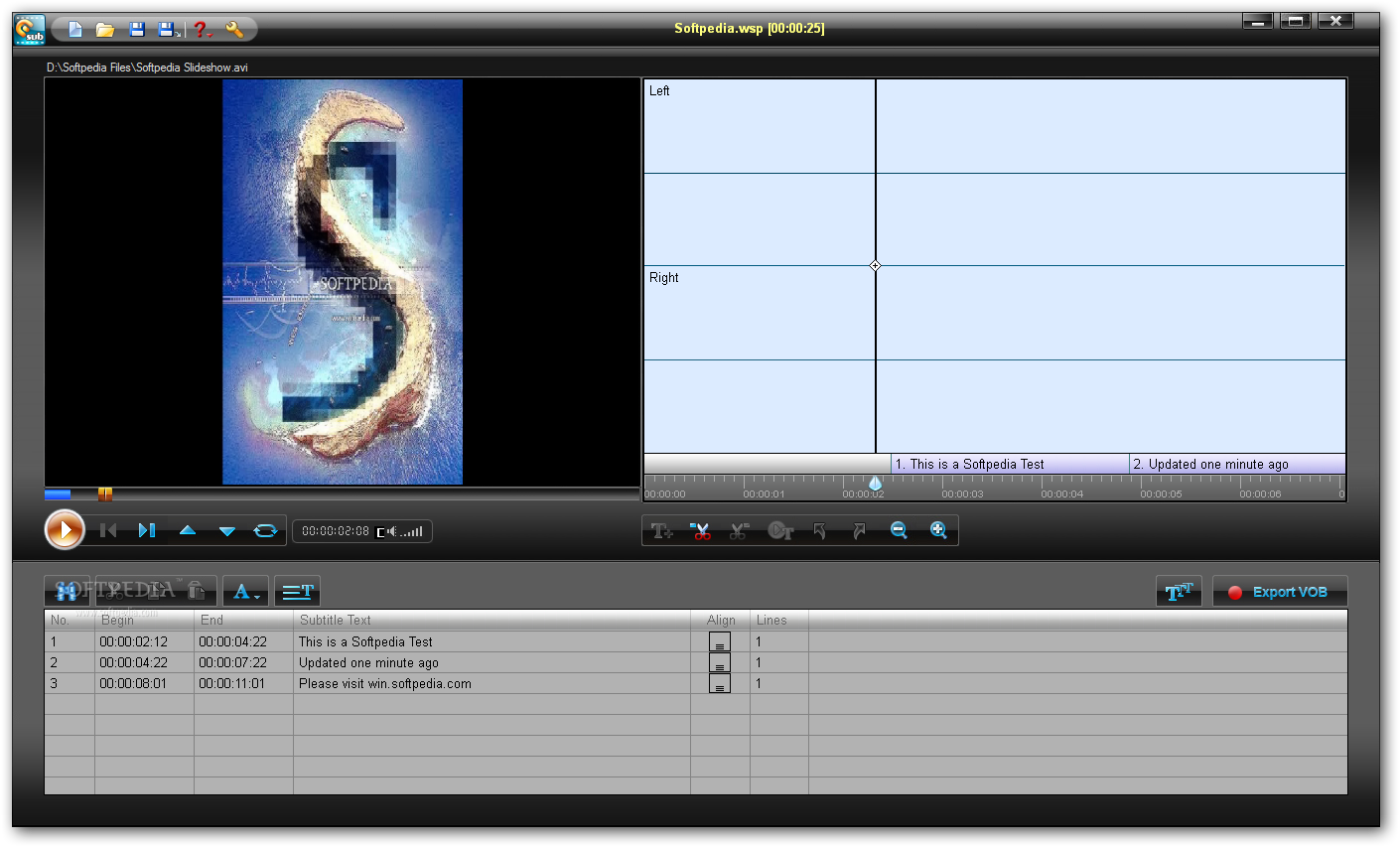Click the video file path D:\Softpedia Files\Softpedia Slideshow.avi

(x=147, y=68)
